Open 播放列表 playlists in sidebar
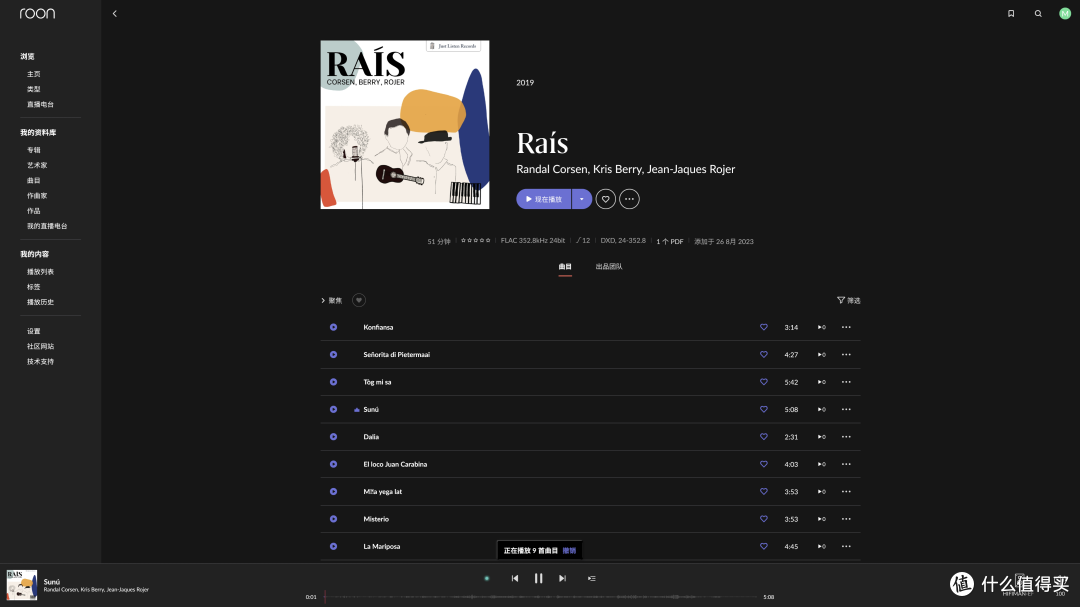Screen dimensions: 1080x607 pyautogui.click(x=40, y=272)
